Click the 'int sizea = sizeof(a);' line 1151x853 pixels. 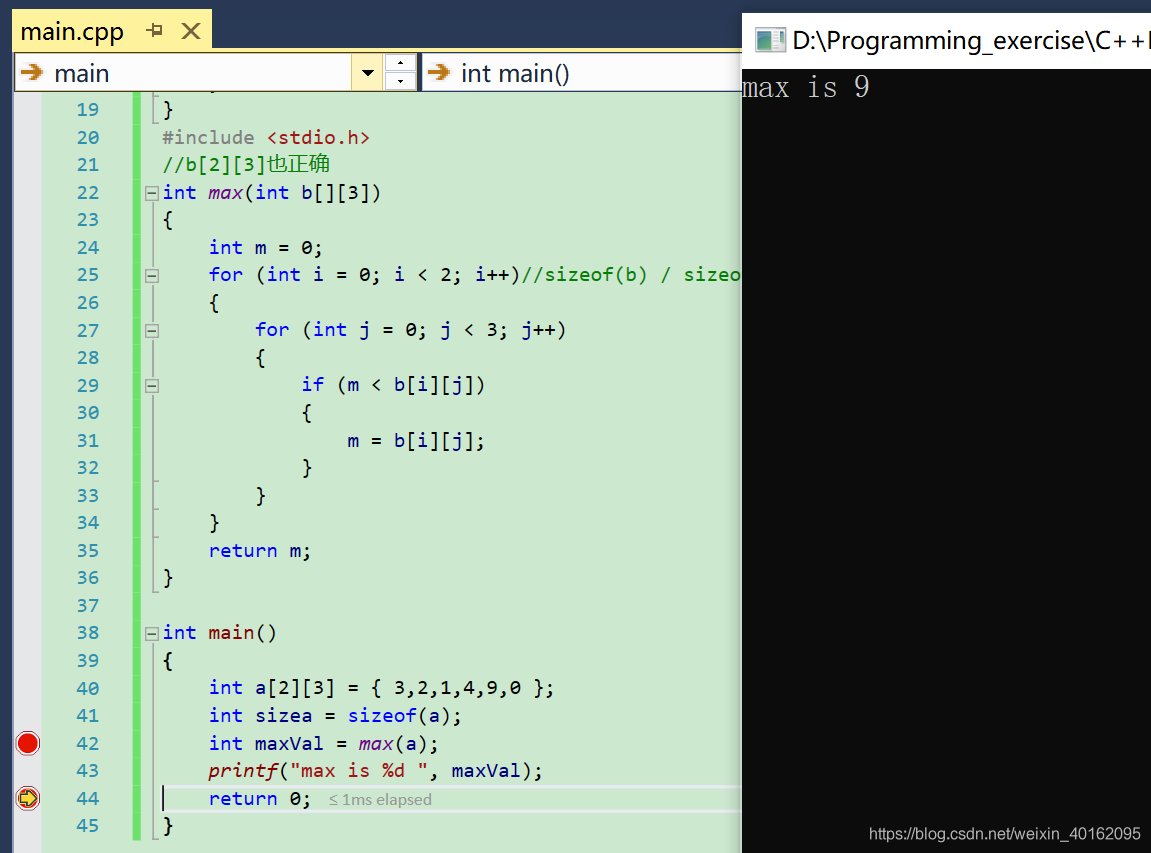[335, 716]
